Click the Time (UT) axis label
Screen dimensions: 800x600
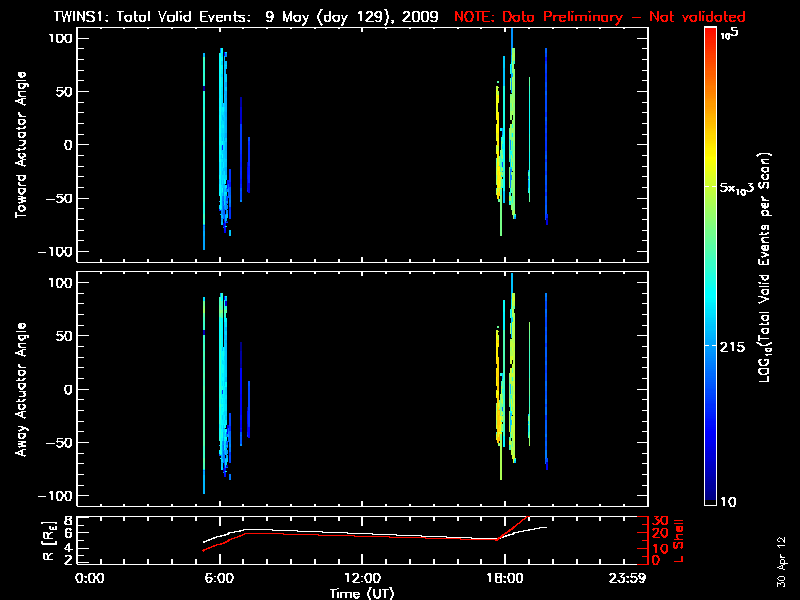[363, 593]
